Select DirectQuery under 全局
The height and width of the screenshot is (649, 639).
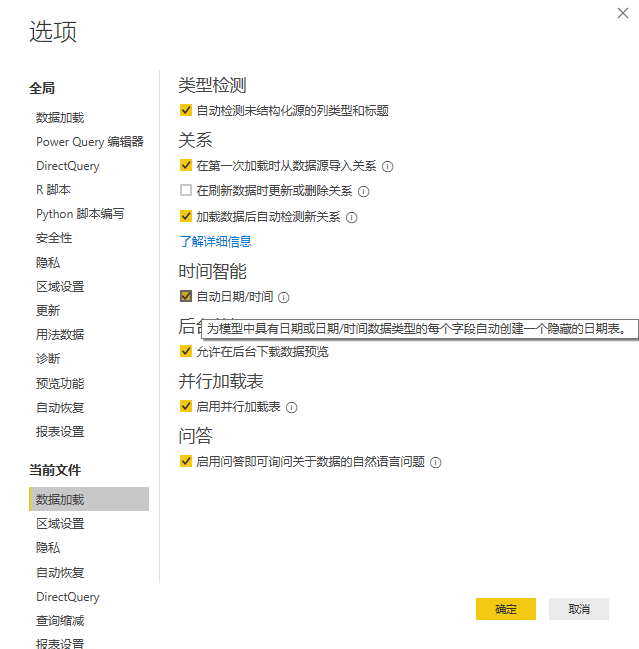68,166
